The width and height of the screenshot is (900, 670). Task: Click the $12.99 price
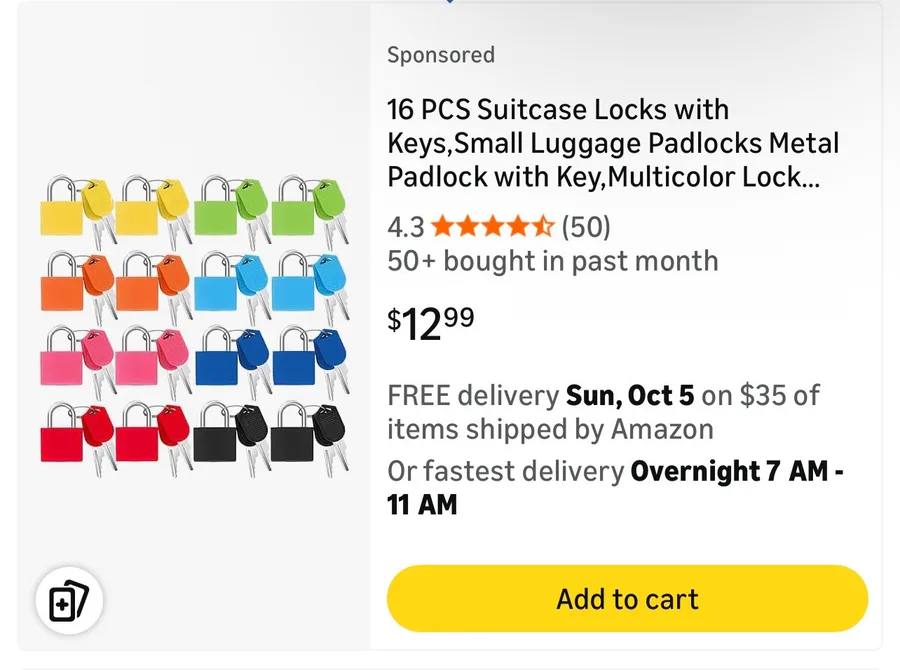(x=431, y=322)
